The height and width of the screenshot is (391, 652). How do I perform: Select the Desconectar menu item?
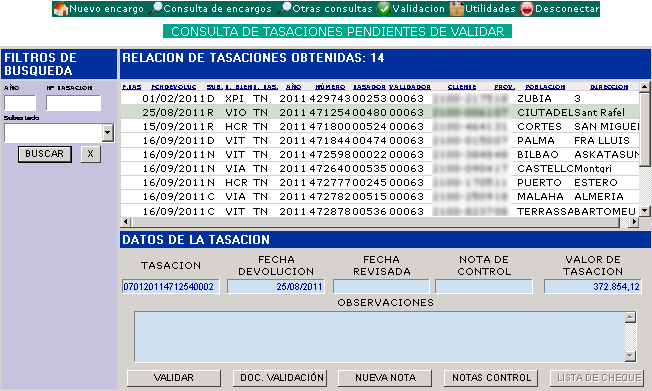(567, 9)
